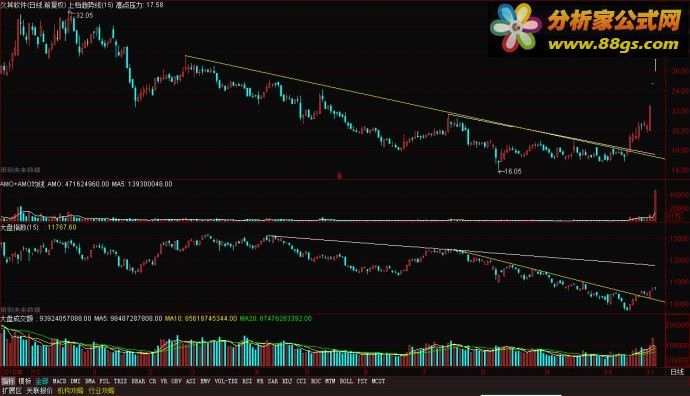Image resolution: width=690 pixels, height=396 pixels.
Task: Click the 16.05 low price marker
Action: coord(513,171)
